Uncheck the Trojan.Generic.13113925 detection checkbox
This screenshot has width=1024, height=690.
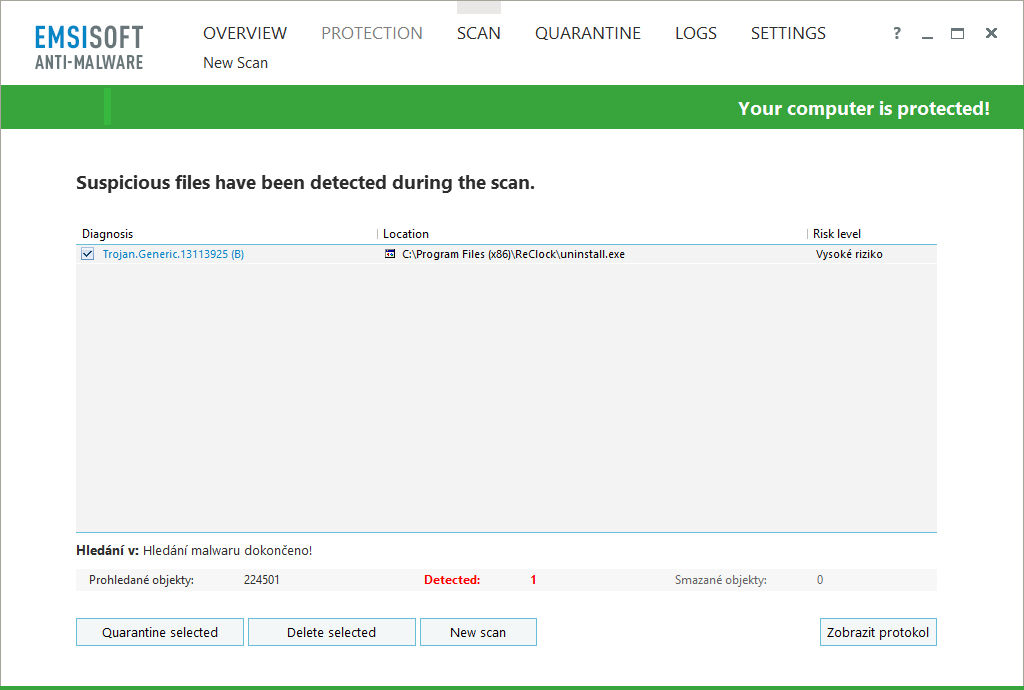coord(88,254)
